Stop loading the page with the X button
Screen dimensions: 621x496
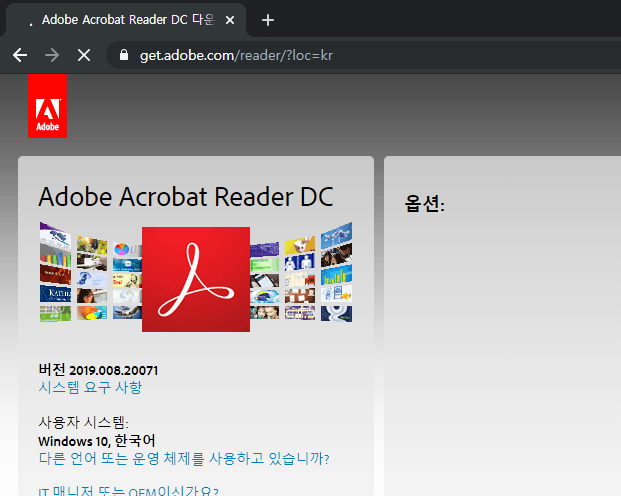[84, 55]
